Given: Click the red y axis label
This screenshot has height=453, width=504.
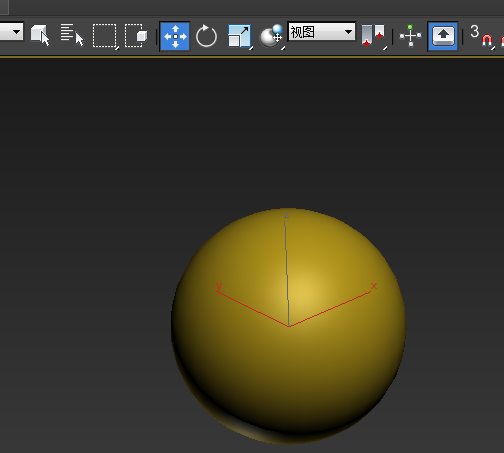Looking at the screenshot, I should click(219, 287).
